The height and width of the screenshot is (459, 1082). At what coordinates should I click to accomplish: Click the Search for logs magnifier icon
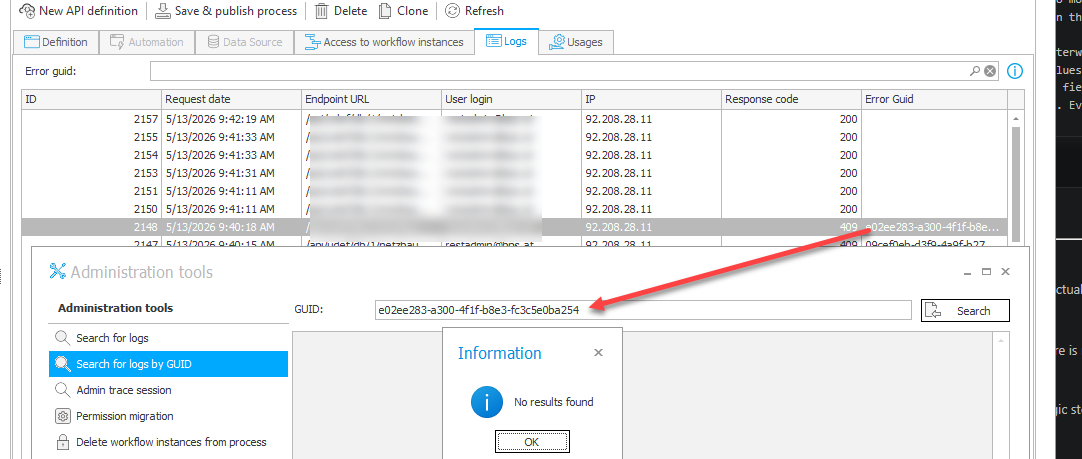click(x=63, y=338)
